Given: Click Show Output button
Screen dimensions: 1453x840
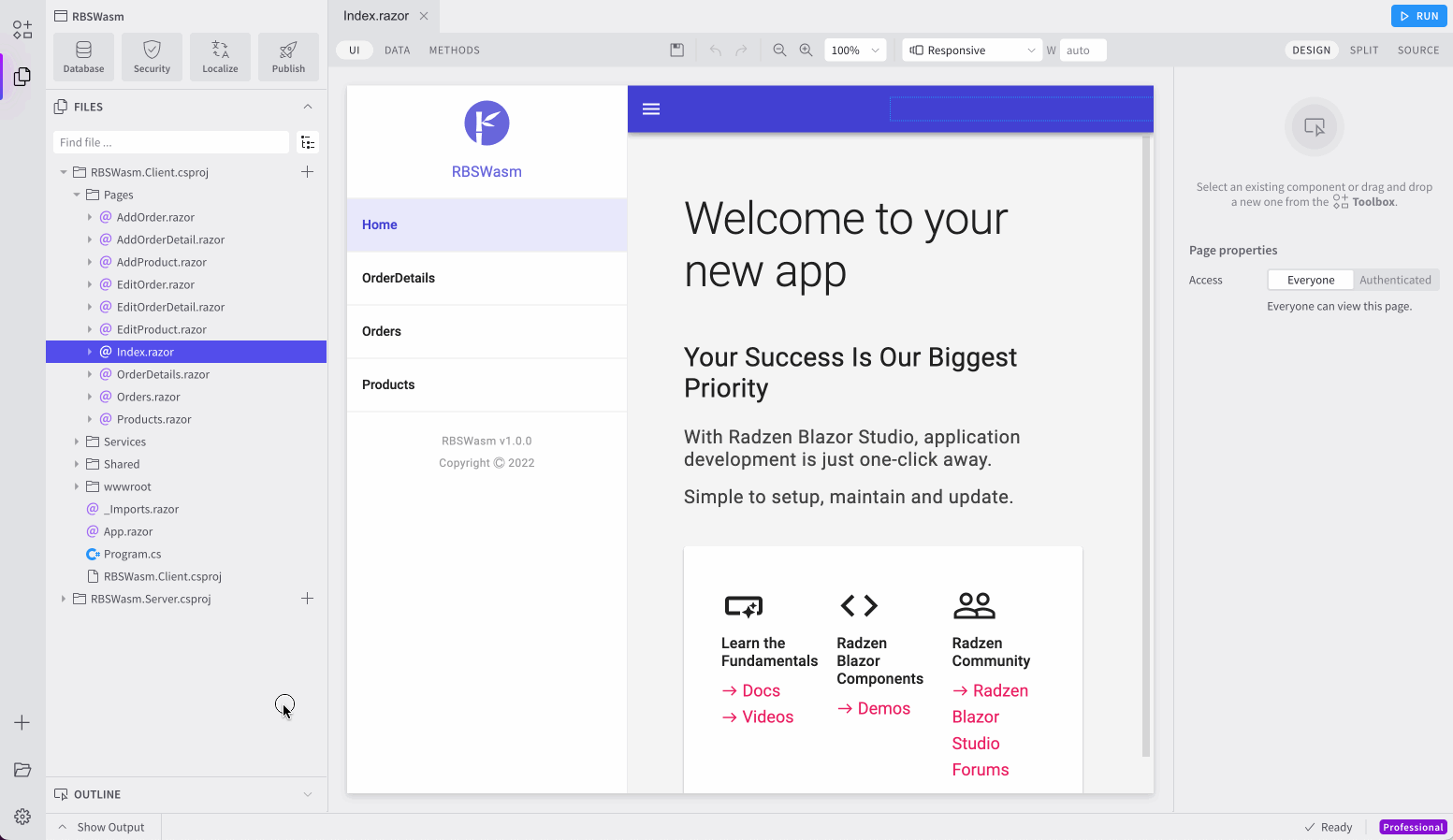Looking at the screenshot, I should click(x=101, y=827).
